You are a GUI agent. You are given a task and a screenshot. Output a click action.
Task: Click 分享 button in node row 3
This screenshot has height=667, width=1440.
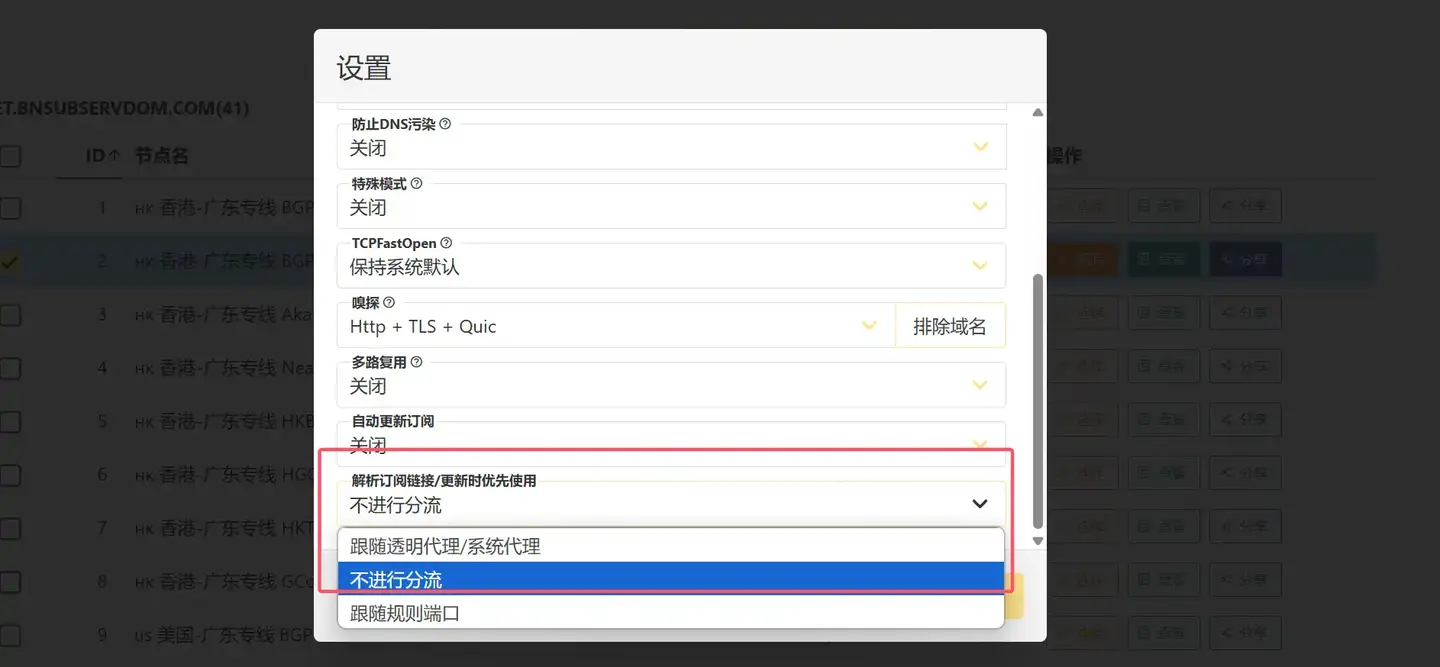tap(1245, 314)
